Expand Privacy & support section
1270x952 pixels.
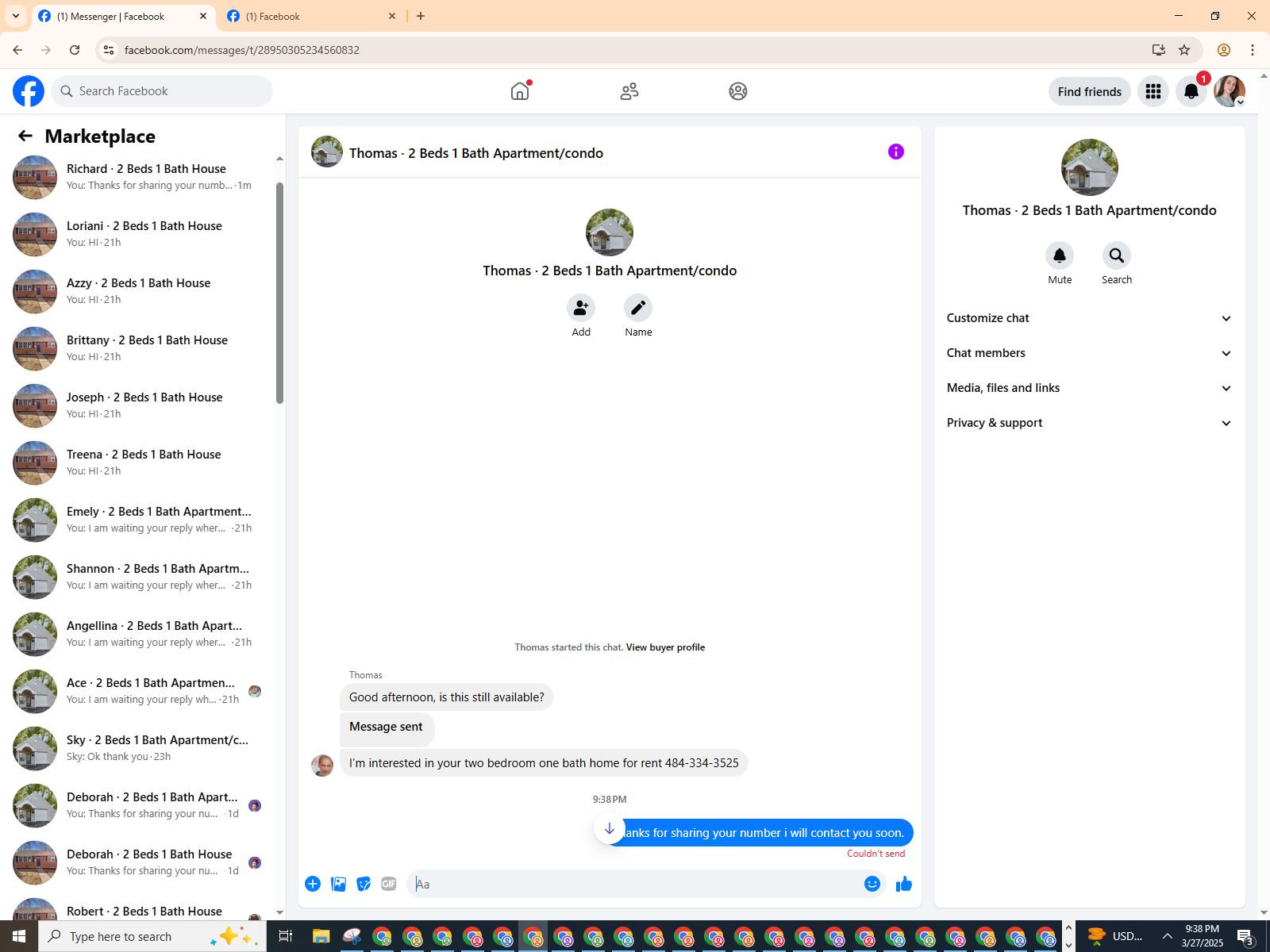[1089, 423]
